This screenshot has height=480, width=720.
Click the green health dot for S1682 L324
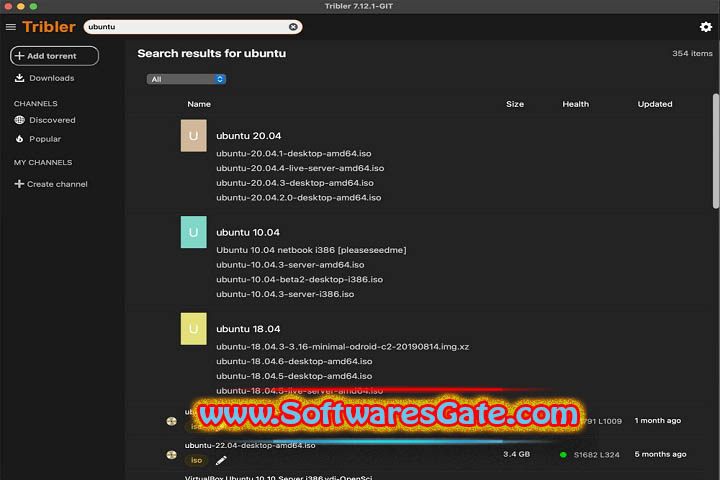pyautogui.click(x=563, y=455)
